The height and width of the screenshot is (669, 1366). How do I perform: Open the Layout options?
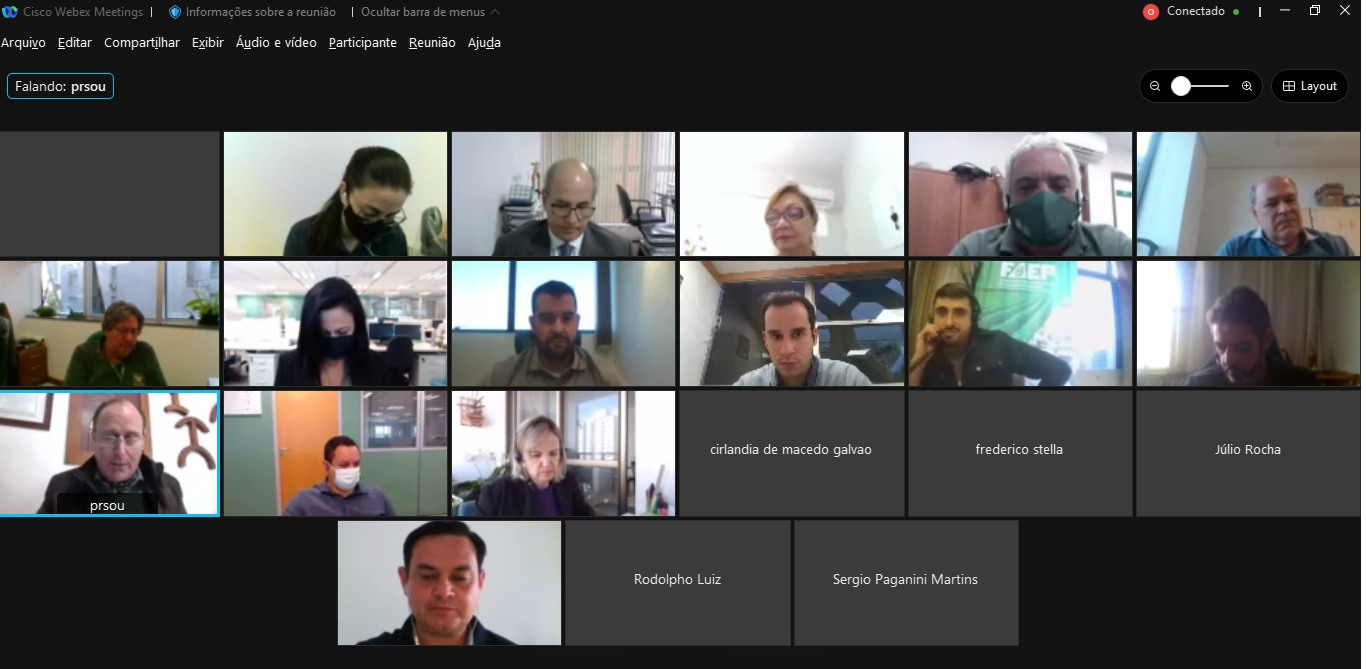[1310, 86]
